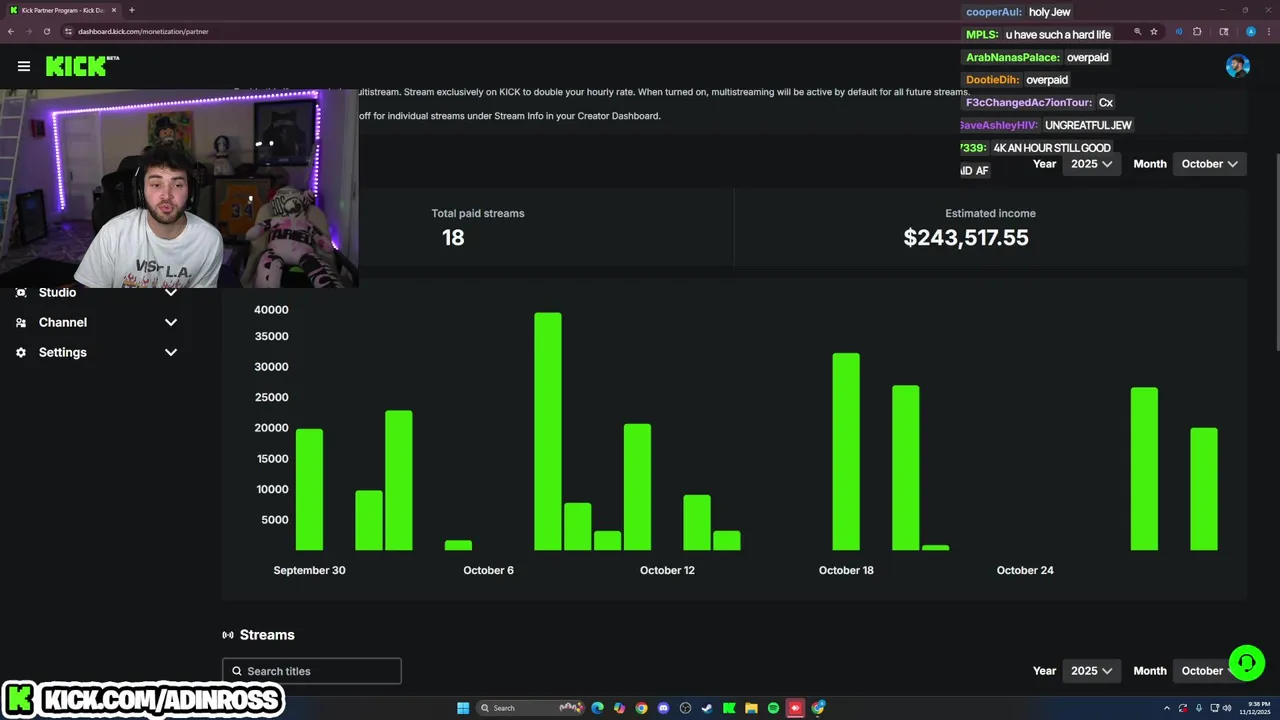Open the top Year 2025 dropdown
The width and height of the screenshot is (1280, 720).
(x=1091, y=164)
